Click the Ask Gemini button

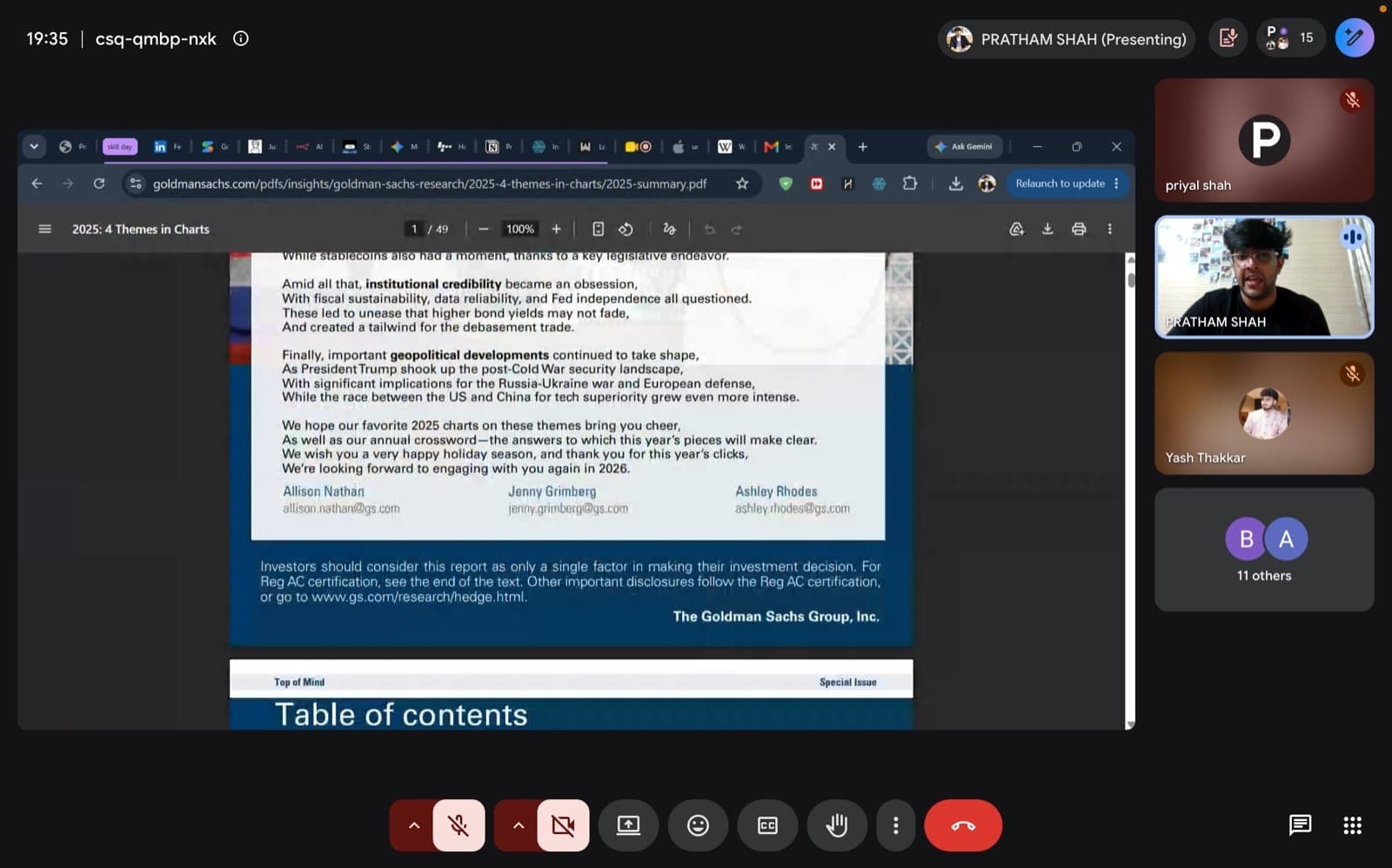[965, 146]
